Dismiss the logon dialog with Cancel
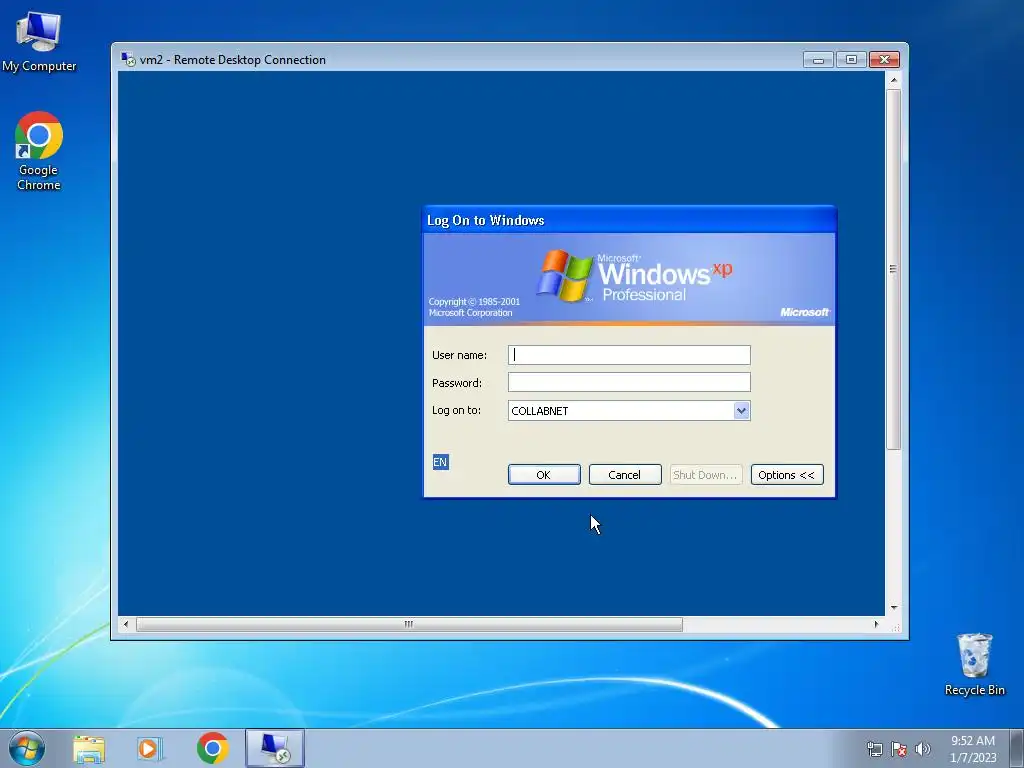This screenshot has height=768, width=1024. (625, 475)
